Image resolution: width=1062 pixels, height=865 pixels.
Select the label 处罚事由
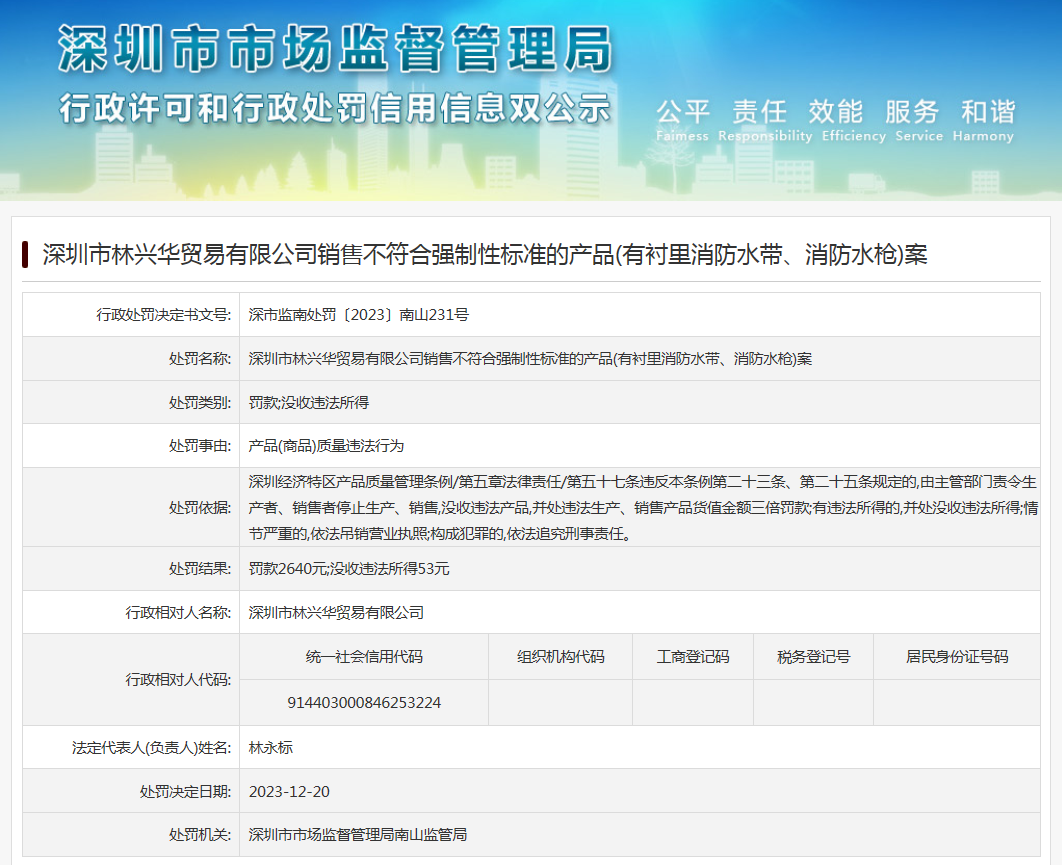tap(200, 446)
